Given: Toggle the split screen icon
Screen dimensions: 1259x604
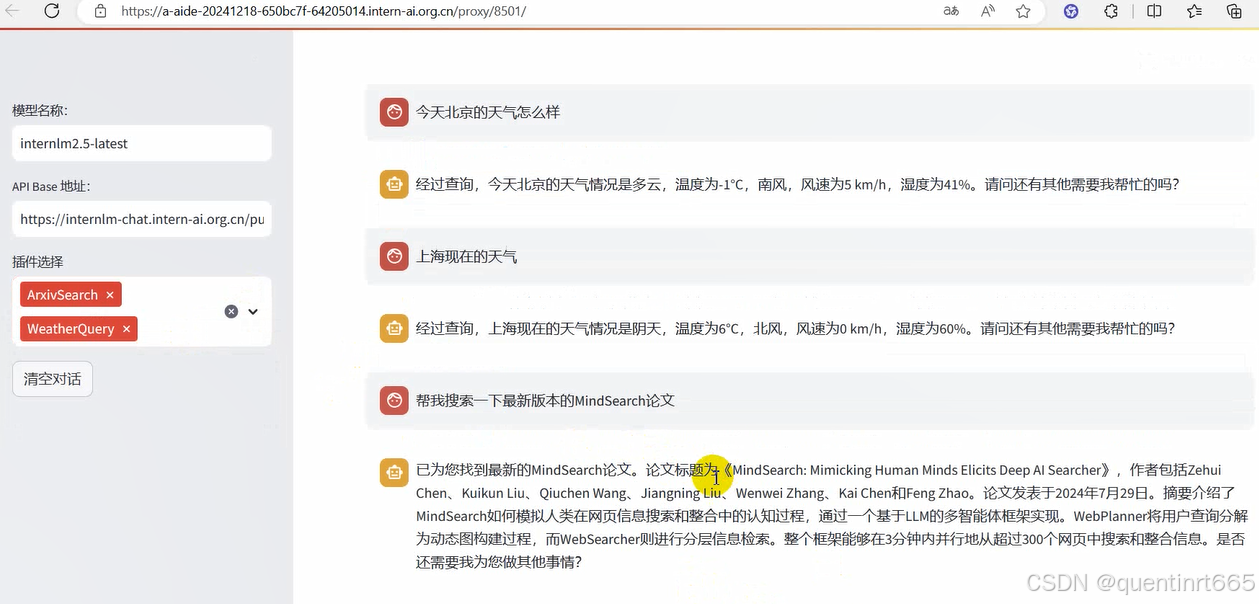Looking at the screenshot, I should [1154, 11].
